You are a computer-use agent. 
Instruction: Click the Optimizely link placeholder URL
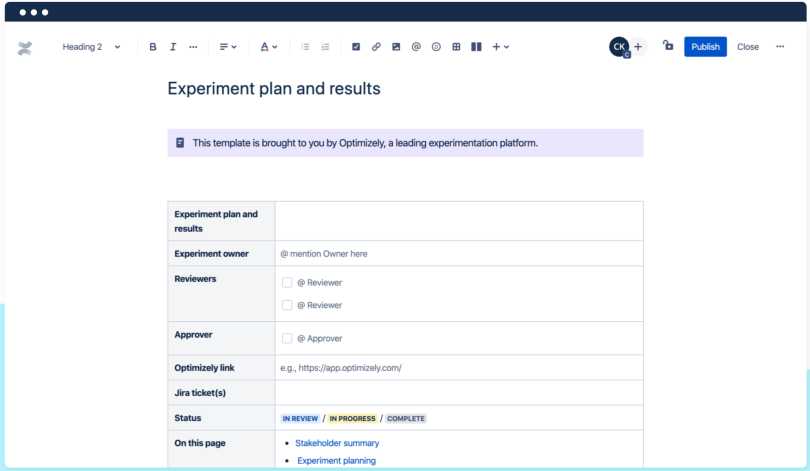coord(341,368)
